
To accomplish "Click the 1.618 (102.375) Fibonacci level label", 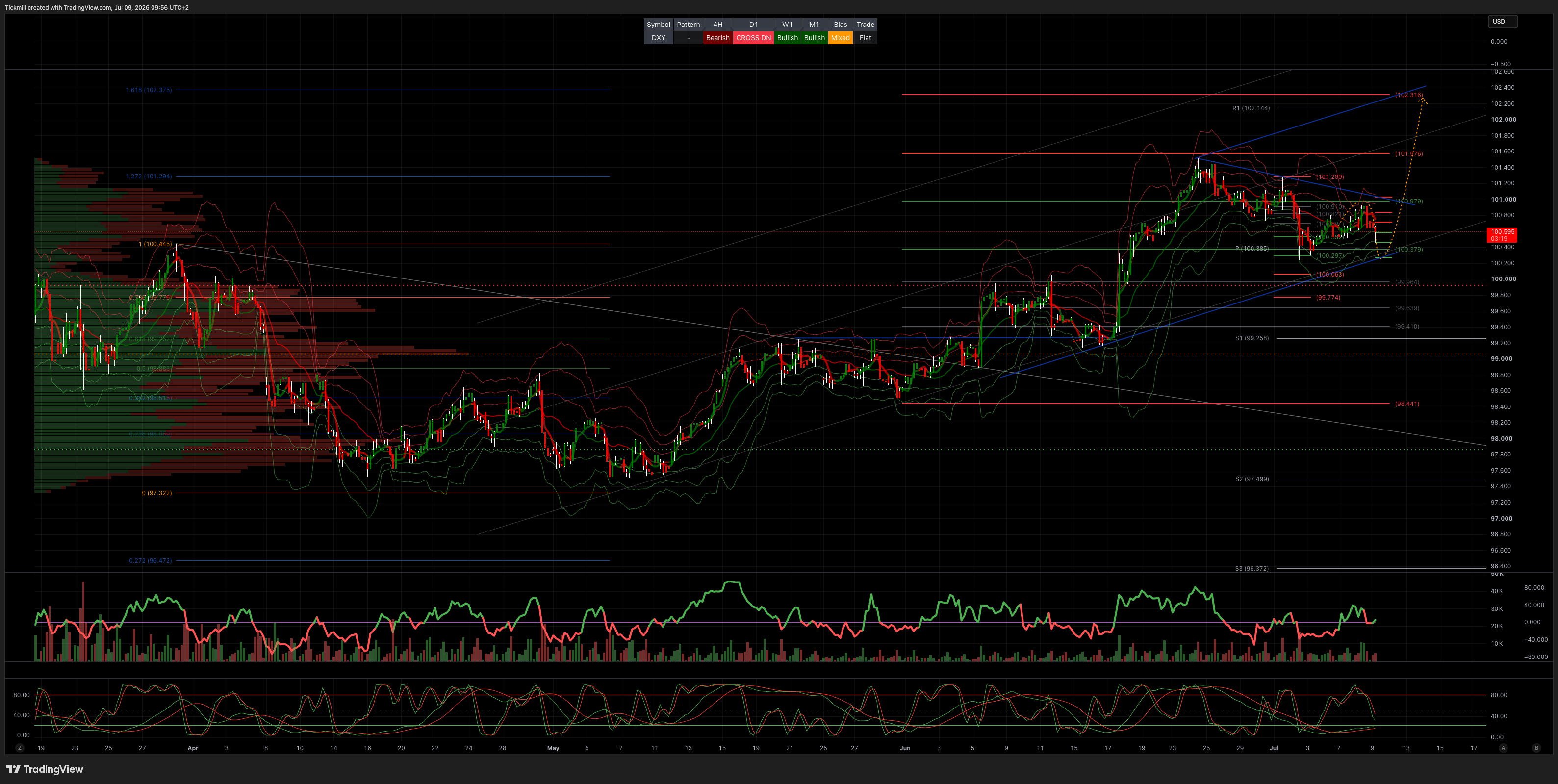I will (149, 90).
